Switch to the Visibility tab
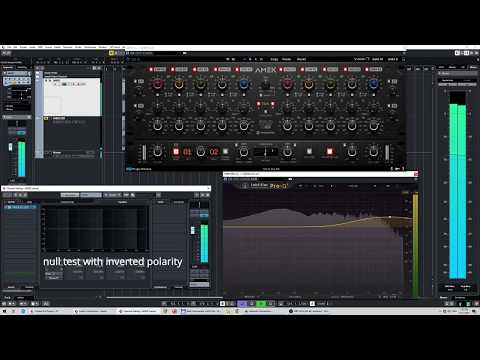Screen dimensions: 480x360 pos(22,67)
